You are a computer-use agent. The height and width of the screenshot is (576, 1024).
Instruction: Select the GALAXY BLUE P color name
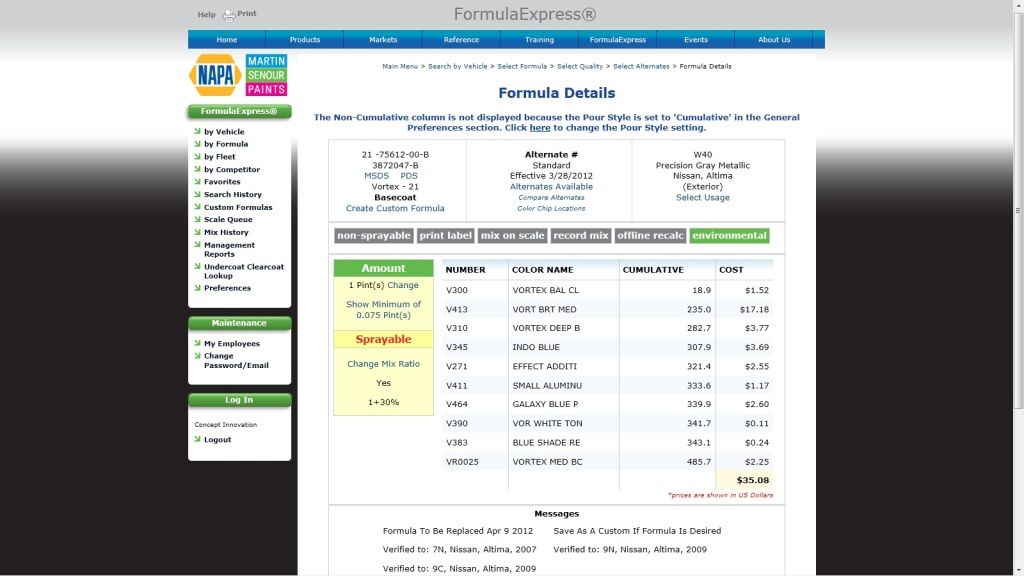(x=545, y=404)
